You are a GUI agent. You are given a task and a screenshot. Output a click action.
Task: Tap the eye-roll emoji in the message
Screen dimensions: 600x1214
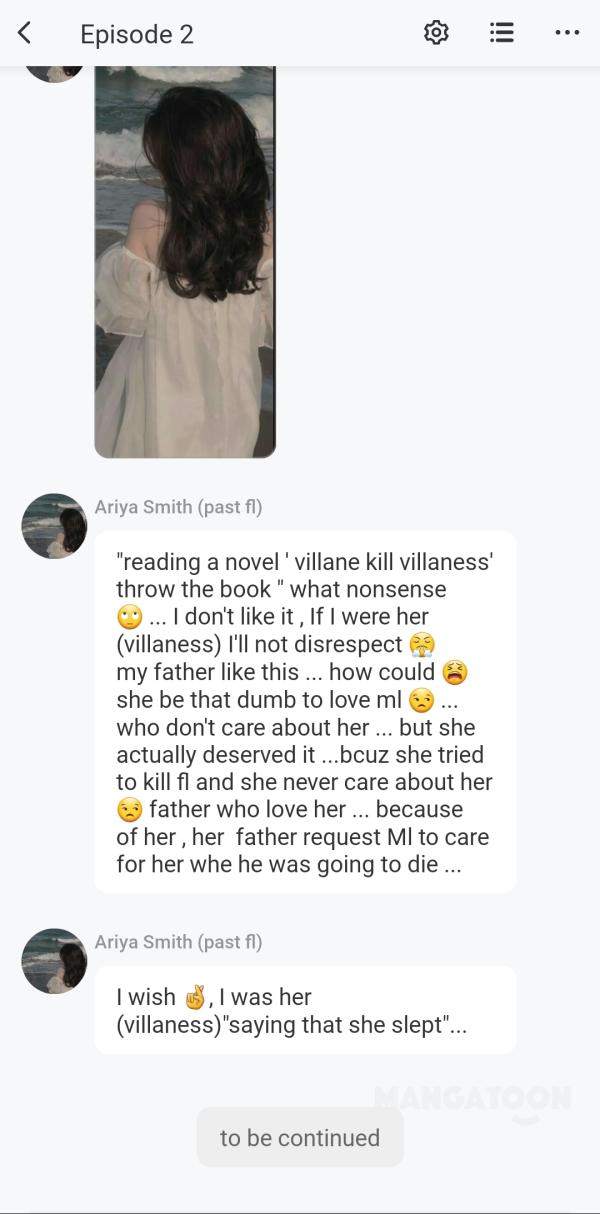coord(129,617)
